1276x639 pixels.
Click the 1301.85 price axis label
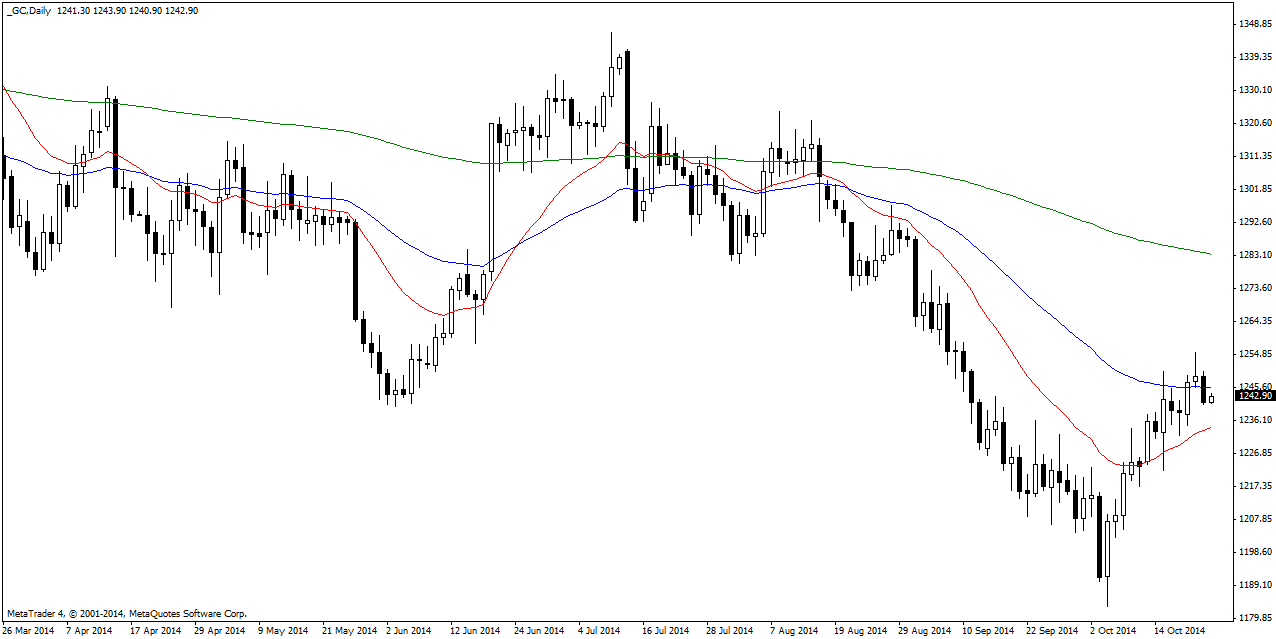pyautogui.click(x=1254, y=189)
